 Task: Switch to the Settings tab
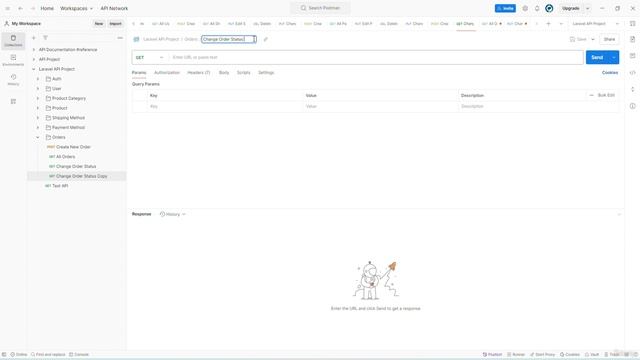(x=266, y=73)
